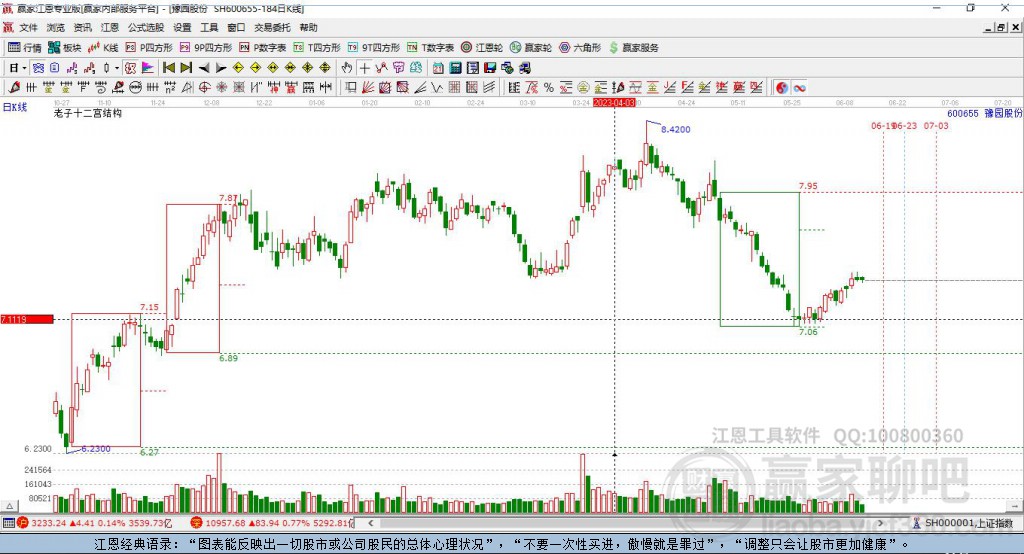Jump to first bar with green skip-left icon
1024x554 pixels.
(168, 68)
